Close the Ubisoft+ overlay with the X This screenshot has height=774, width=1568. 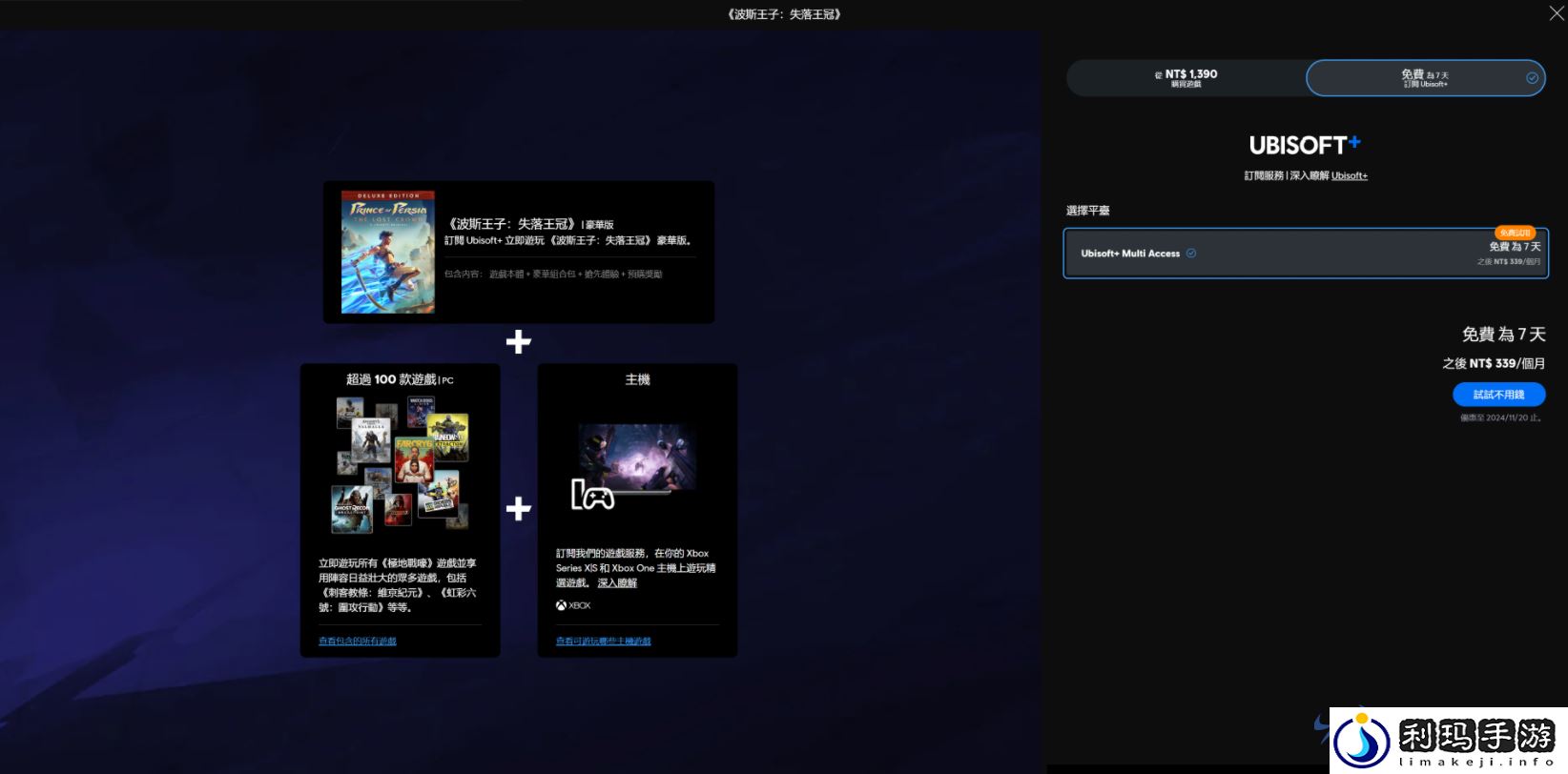[x=1556, y=13]
